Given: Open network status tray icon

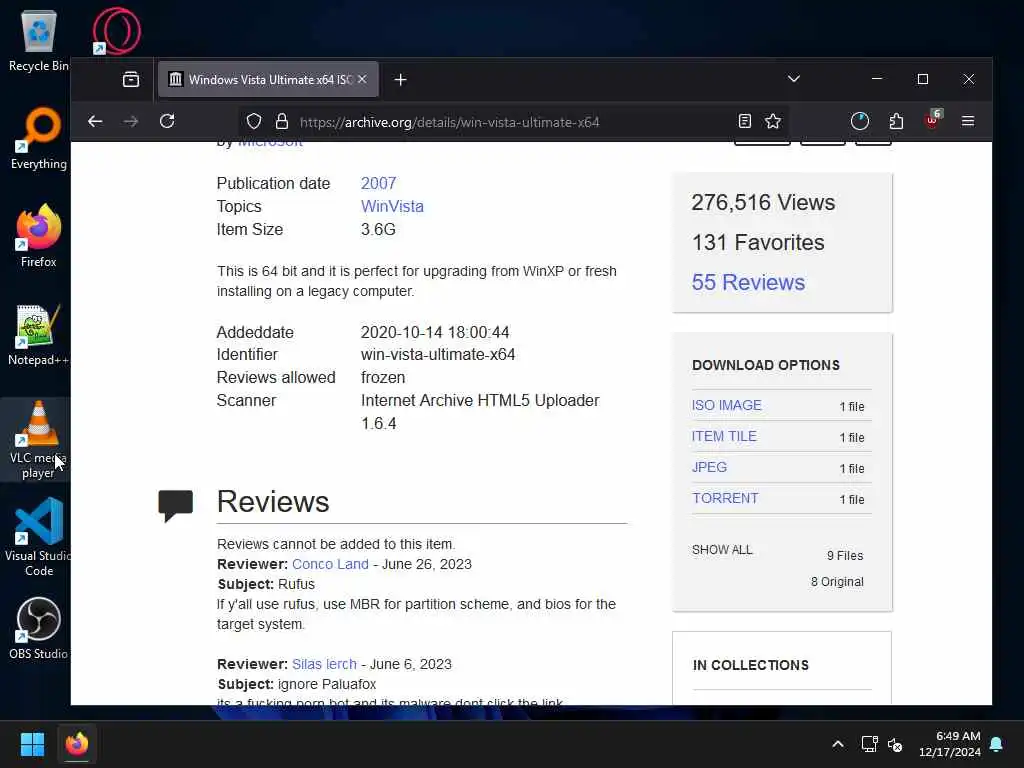Looking at the screenshot, I should coord(869,744).
